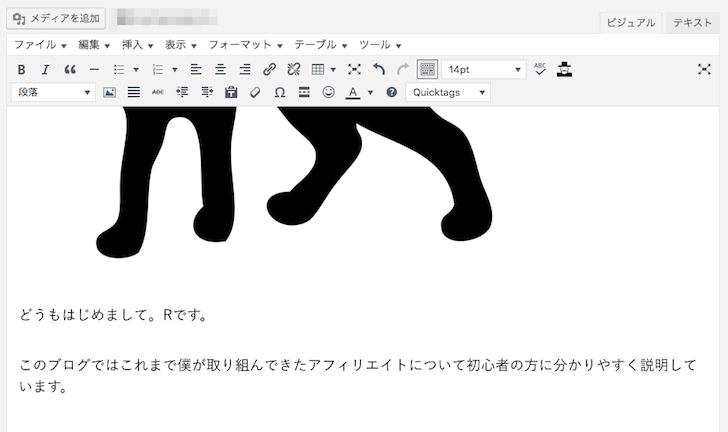Open the フォーマット menu
Image resolution: width=728 pixels, height=432 pixels.
[x=245, y=45]
